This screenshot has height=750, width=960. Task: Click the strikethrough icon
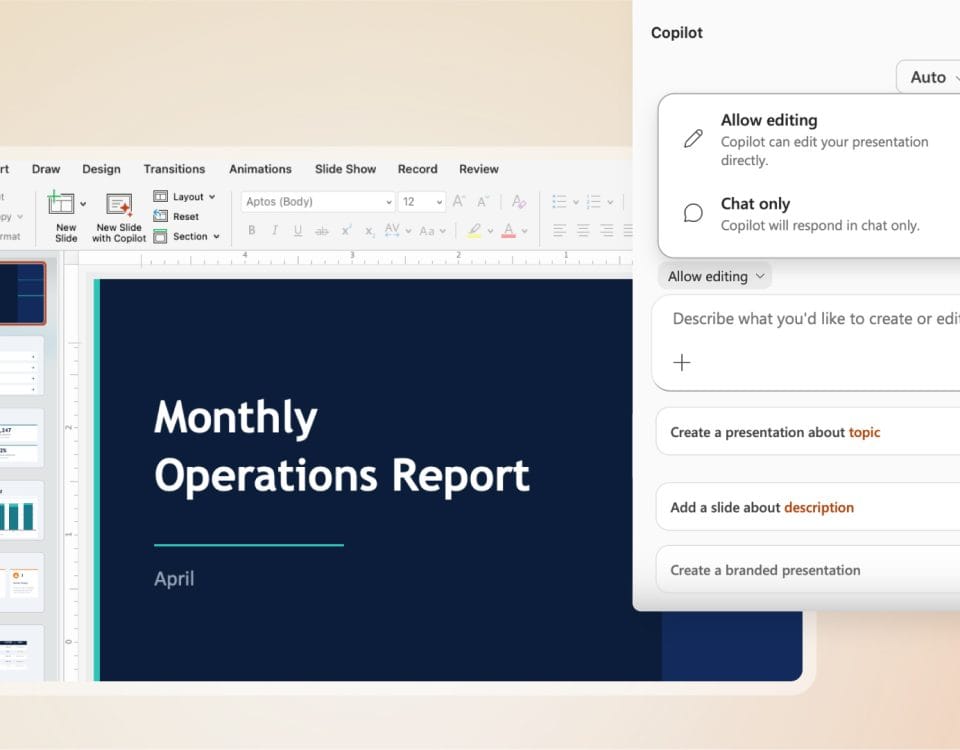(321, 231)
